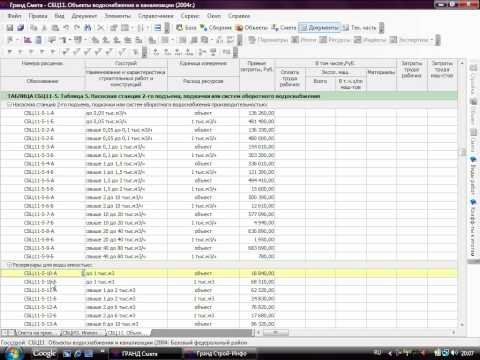480x360 pixels.
Task: Click the Save floppy disk icon
Action: point(10,28)
